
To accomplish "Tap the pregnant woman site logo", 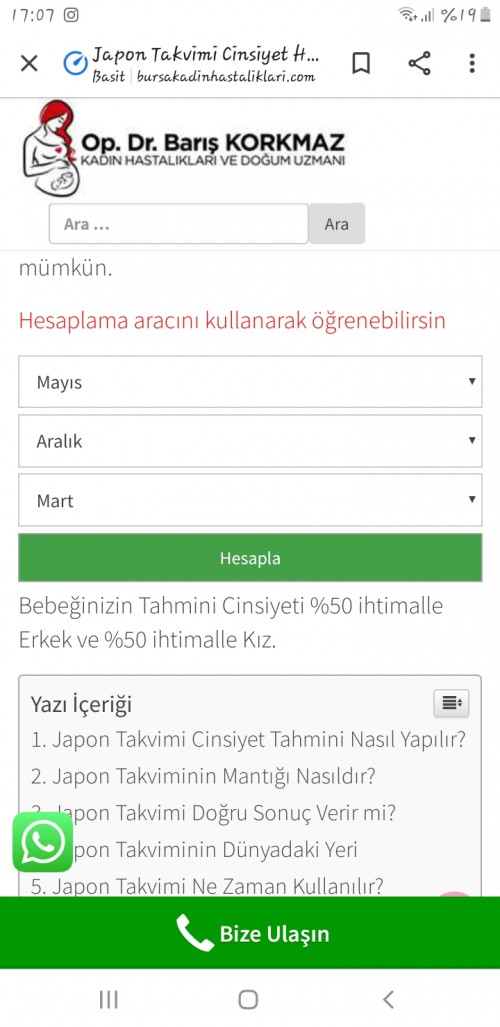I will pos(51,148).
